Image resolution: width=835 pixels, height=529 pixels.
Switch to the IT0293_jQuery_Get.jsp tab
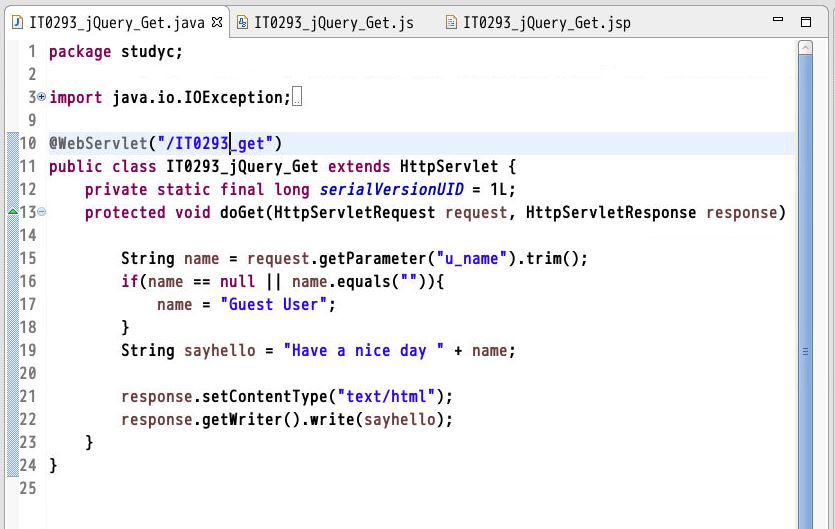tap(538, 22)
